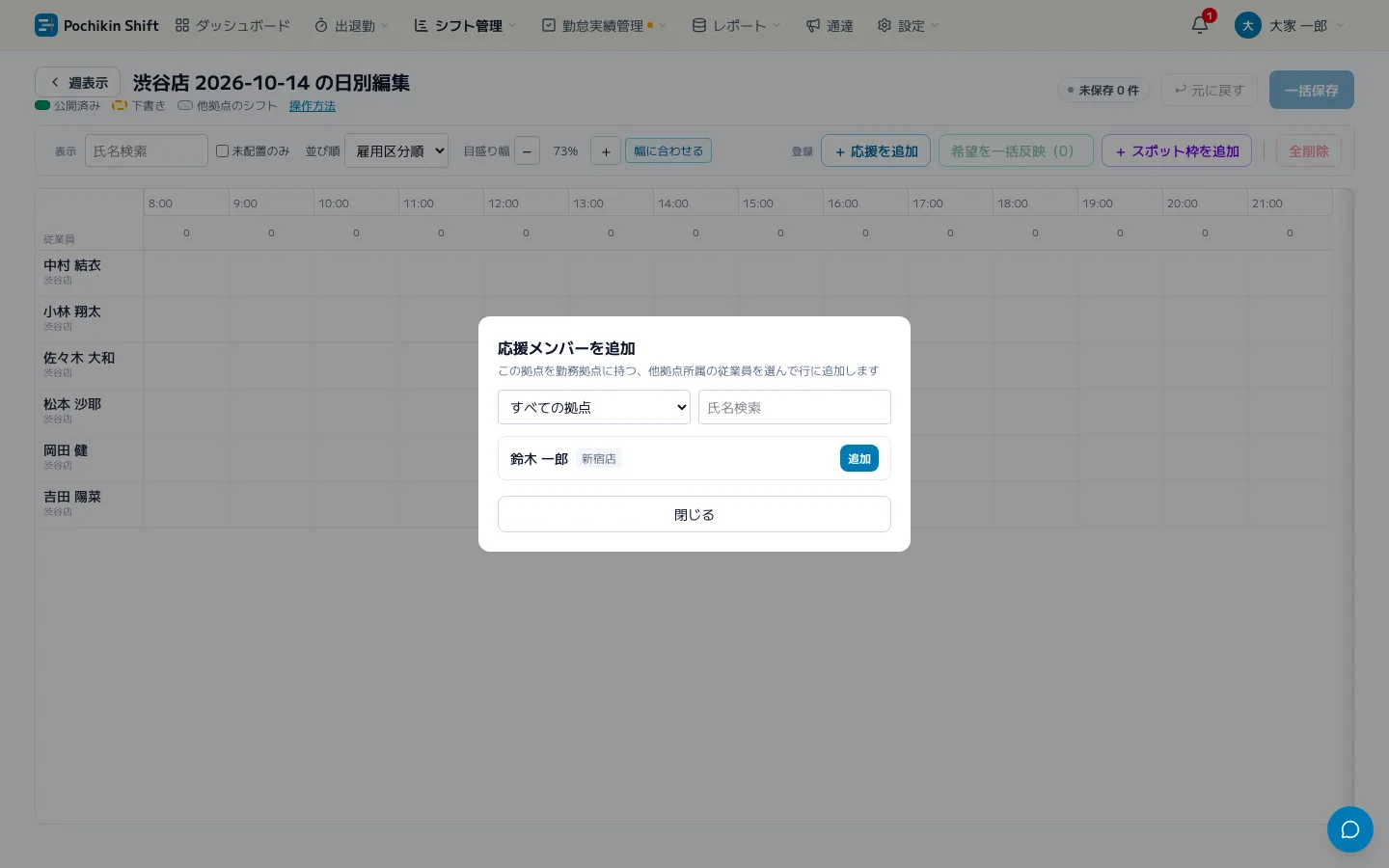The image size is (1389, 868).
Task: Expand the レポート menu
Action: pos(737,26)
